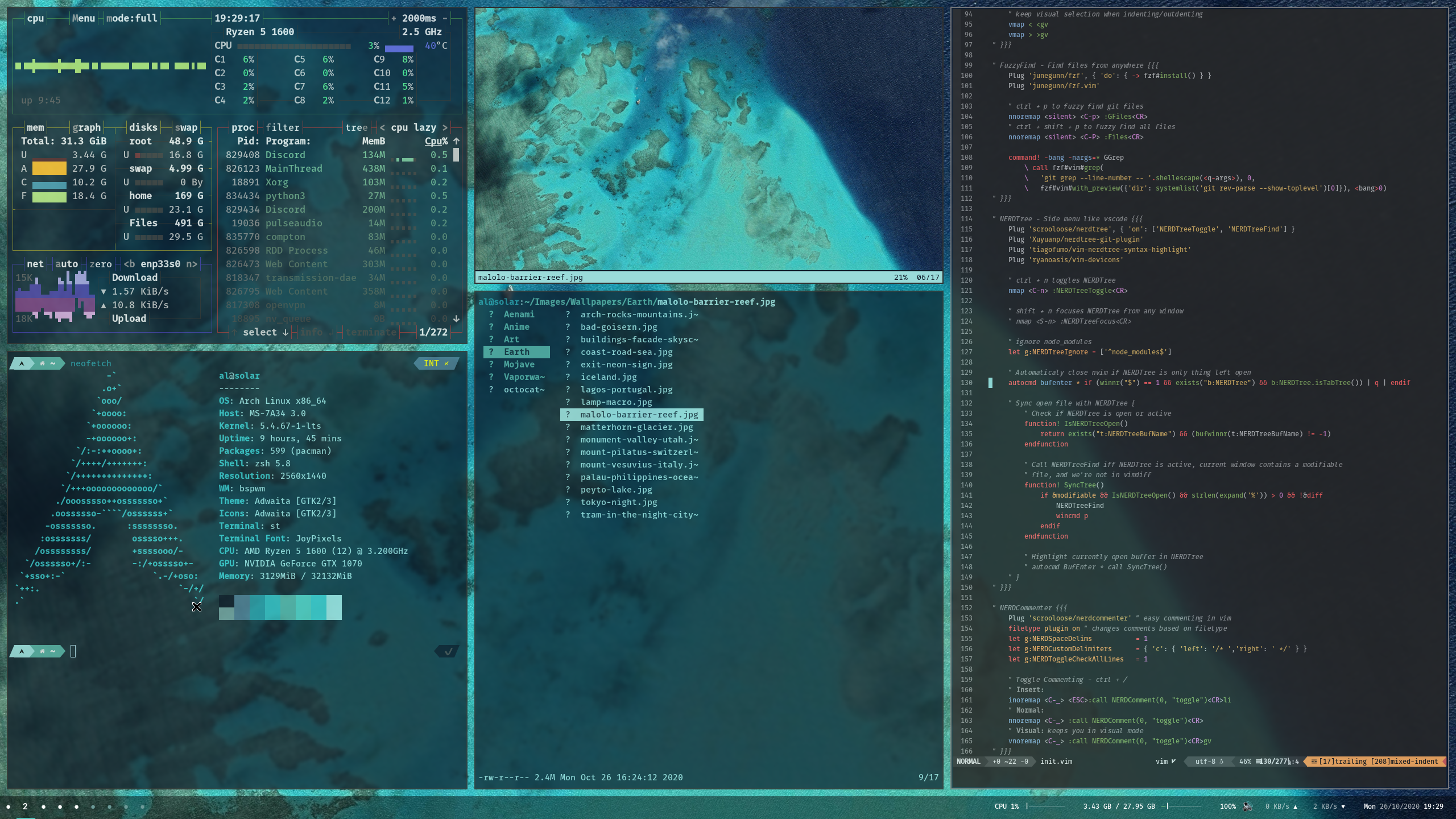Screen dimensions: 1456x819
Task: Activate the proc filter field
Action: [x=282, y=127]
